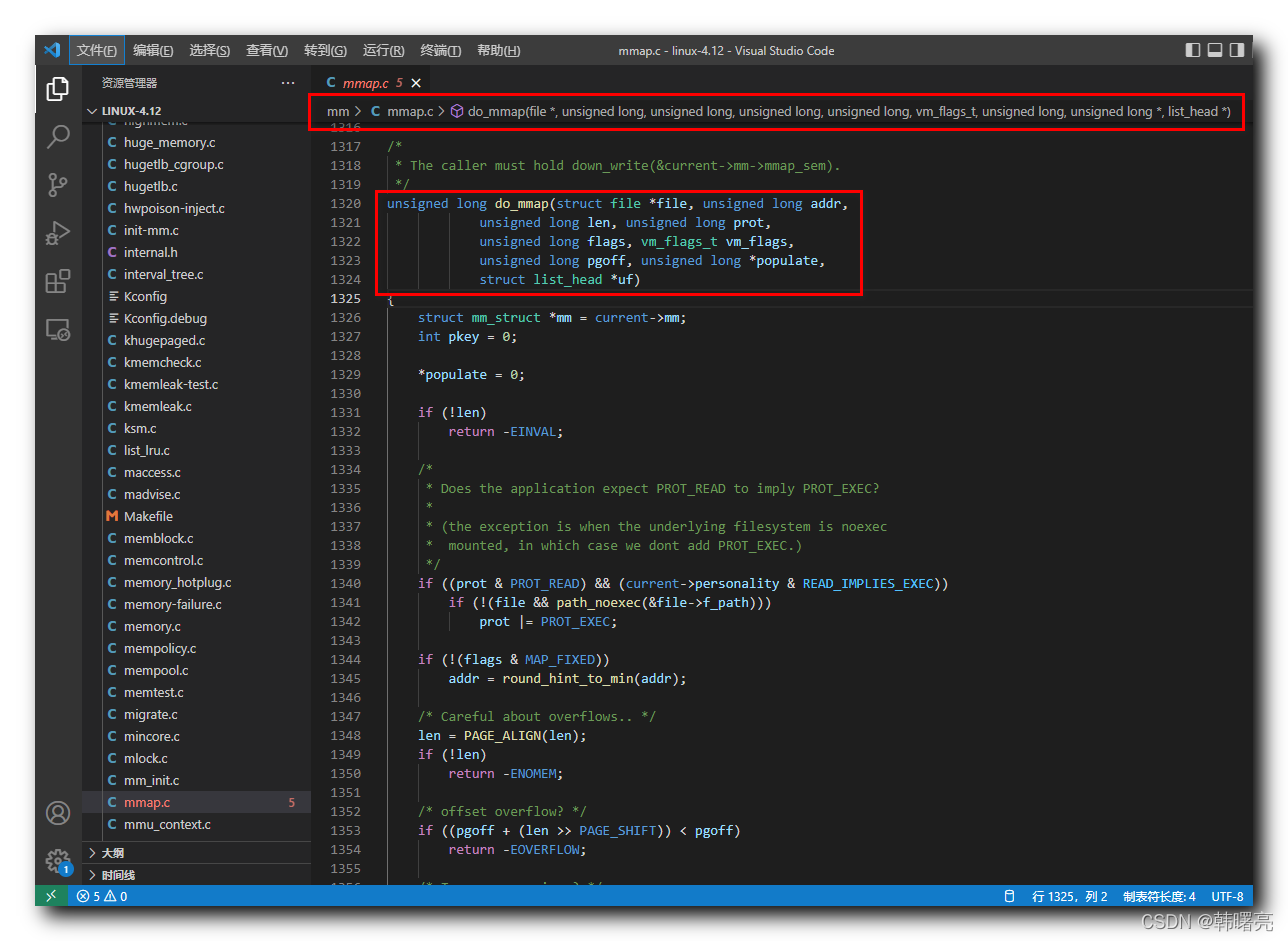
Task: Open the 编辑(E) menu
Action: (153, 50)
